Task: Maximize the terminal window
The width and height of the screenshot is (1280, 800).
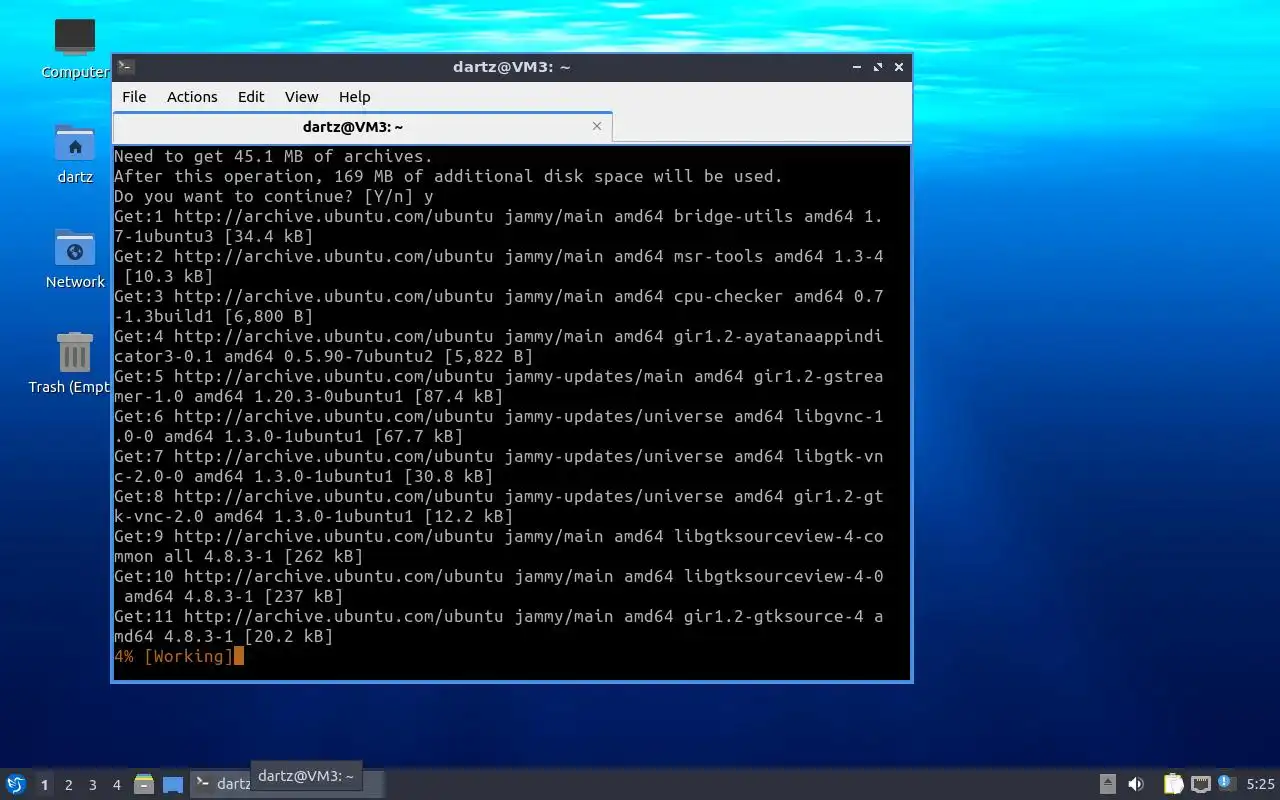Action: pos(878,67)
